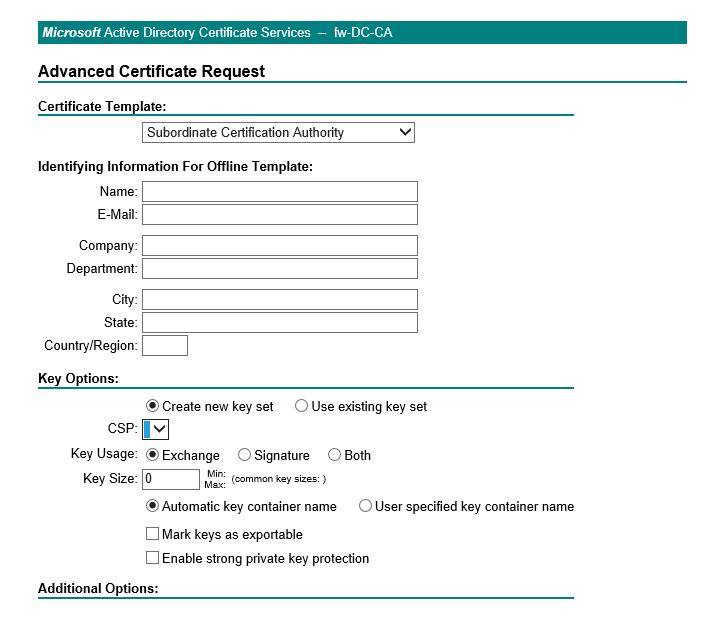Screen dimensions: 709x632
Task: Click the Name input field
Action: click(280, 192)
